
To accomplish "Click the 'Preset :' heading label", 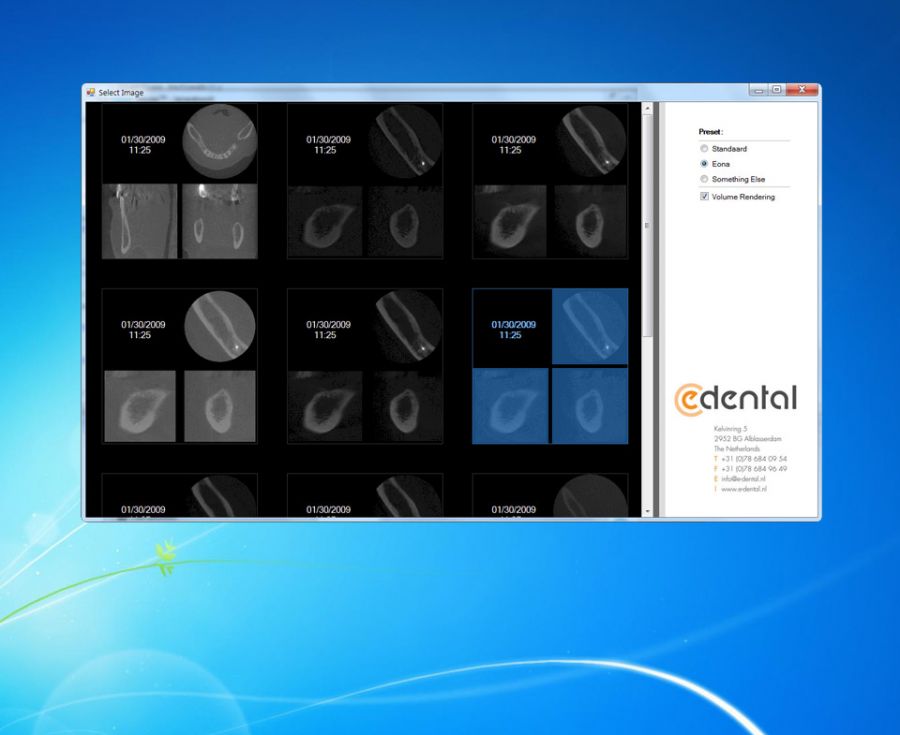I will (711, 131).
